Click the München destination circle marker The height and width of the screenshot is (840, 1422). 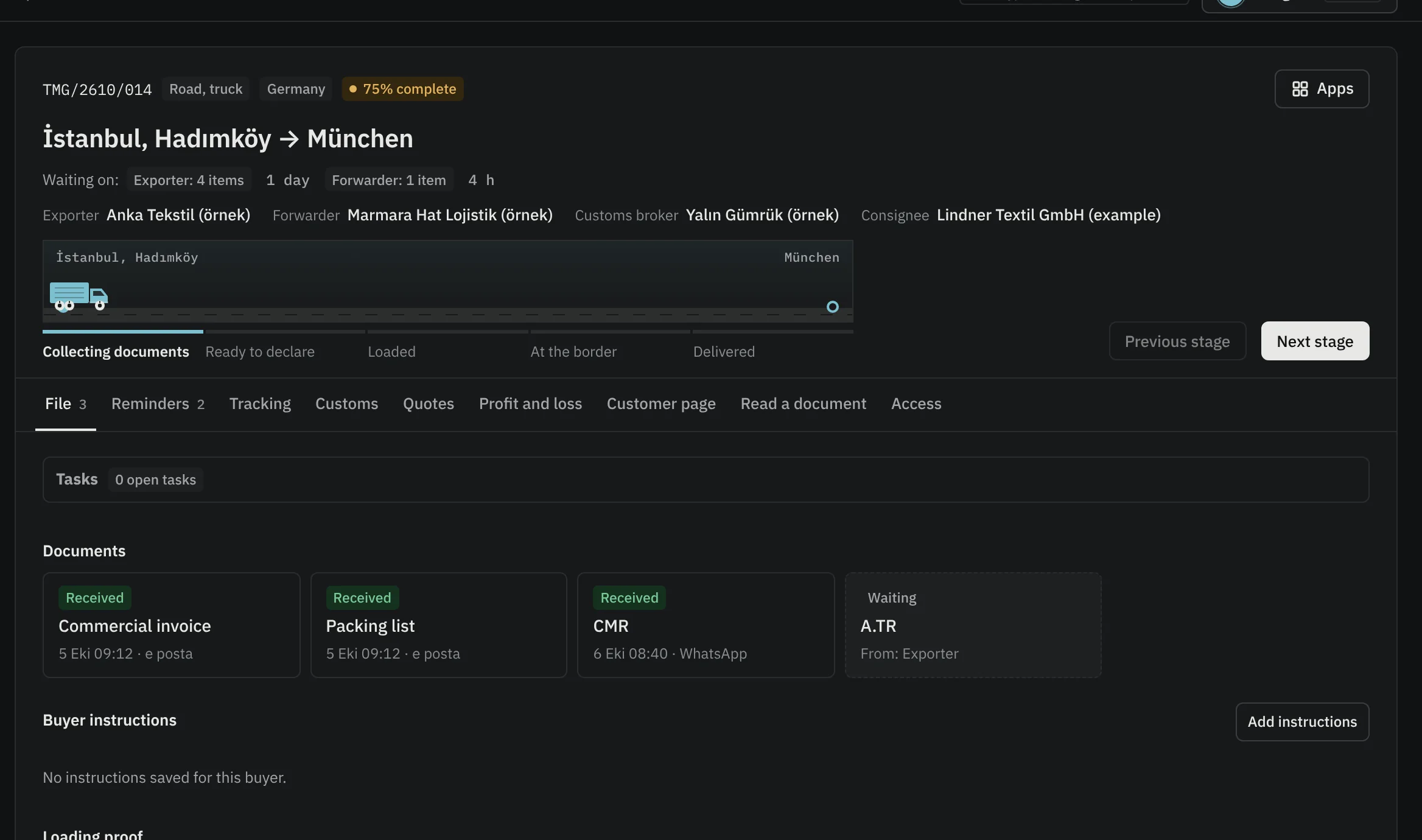[x=832, y=307]
